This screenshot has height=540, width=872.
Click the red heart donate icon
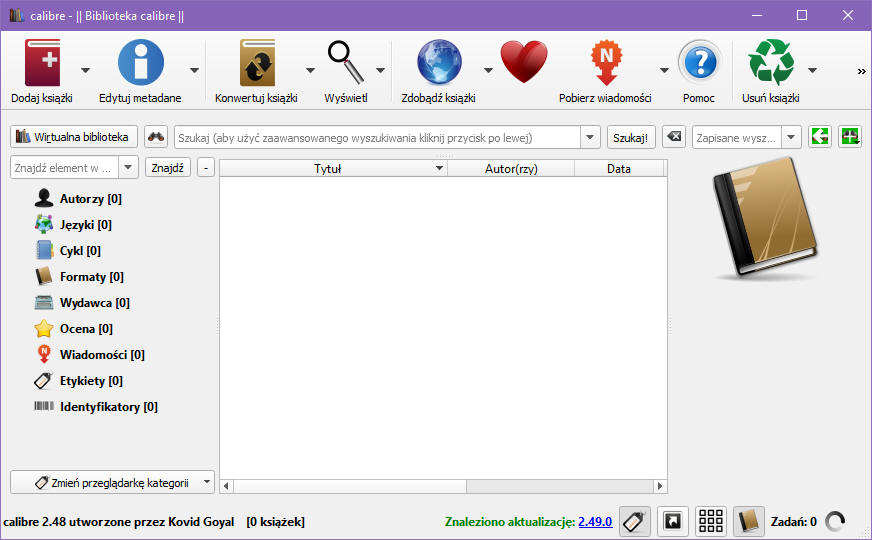[x=524, y=62]
